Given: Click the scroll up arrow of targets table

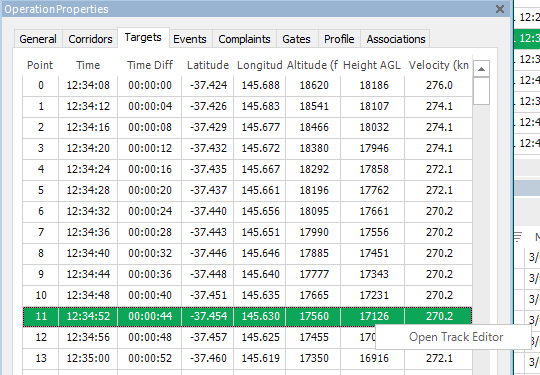Looking at the screenshot, I should 481,69.
